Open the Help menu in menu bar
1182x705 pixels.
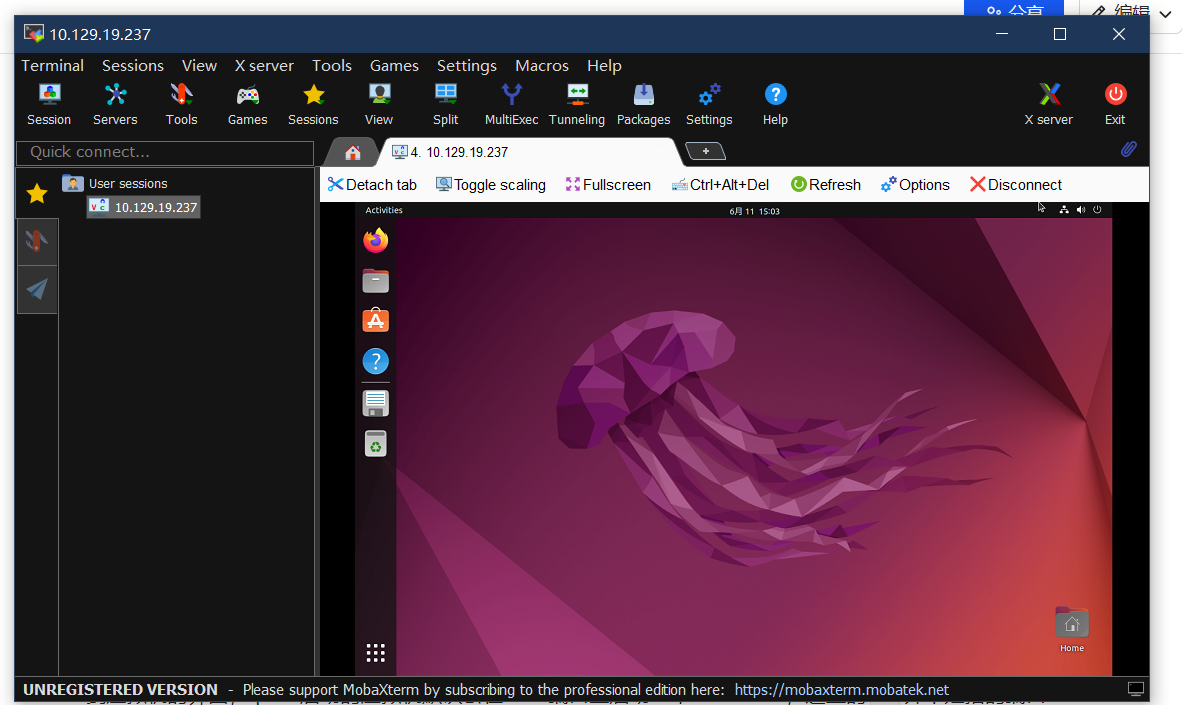604,66
